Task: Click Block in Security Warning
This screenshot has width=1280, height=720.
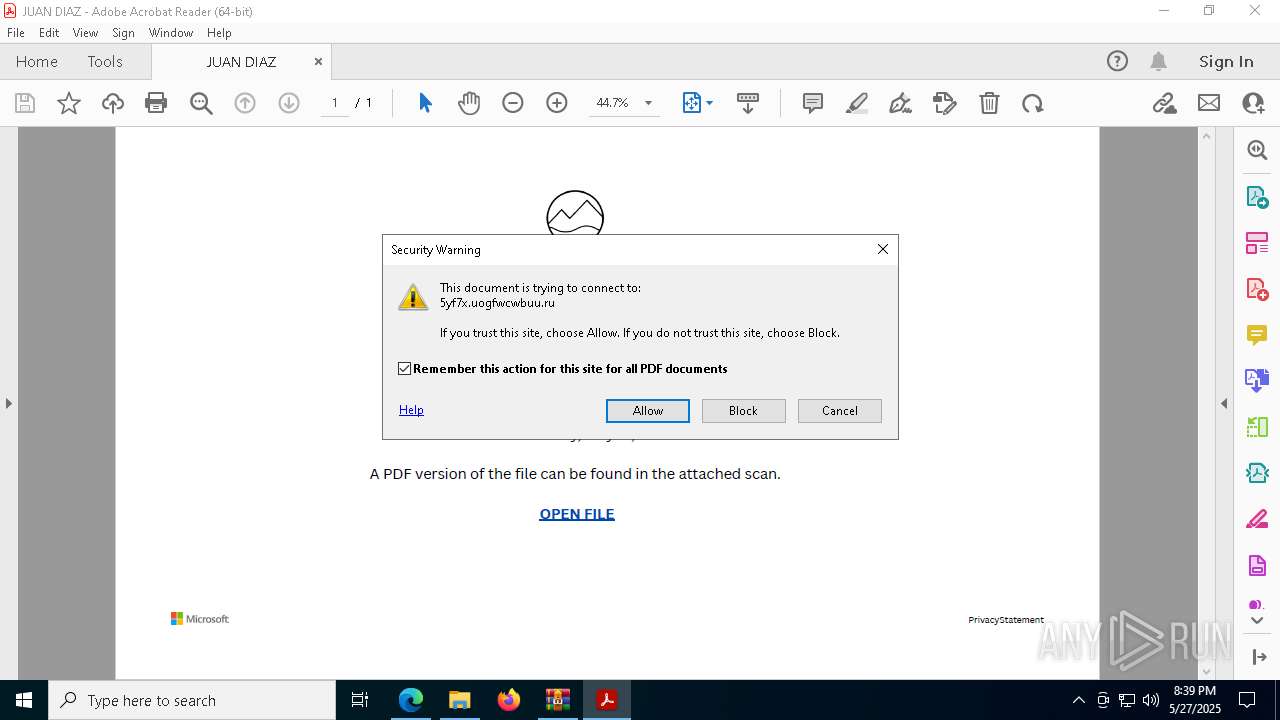Action: (x=744, y=411)
